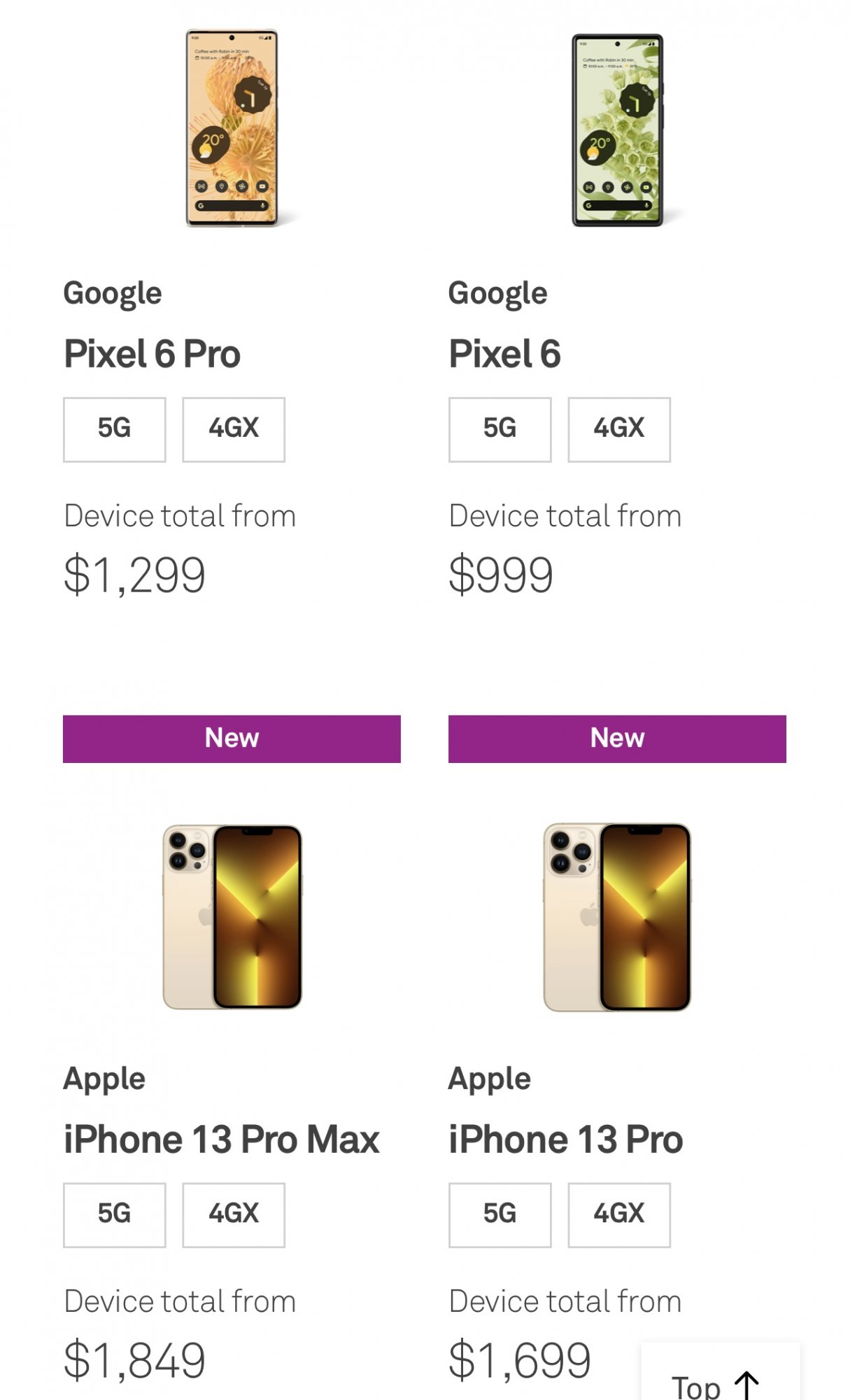The image size is (850, 1400).
Task: Click the iPhone 13 Pro Max image
Action: pos(232,917)
